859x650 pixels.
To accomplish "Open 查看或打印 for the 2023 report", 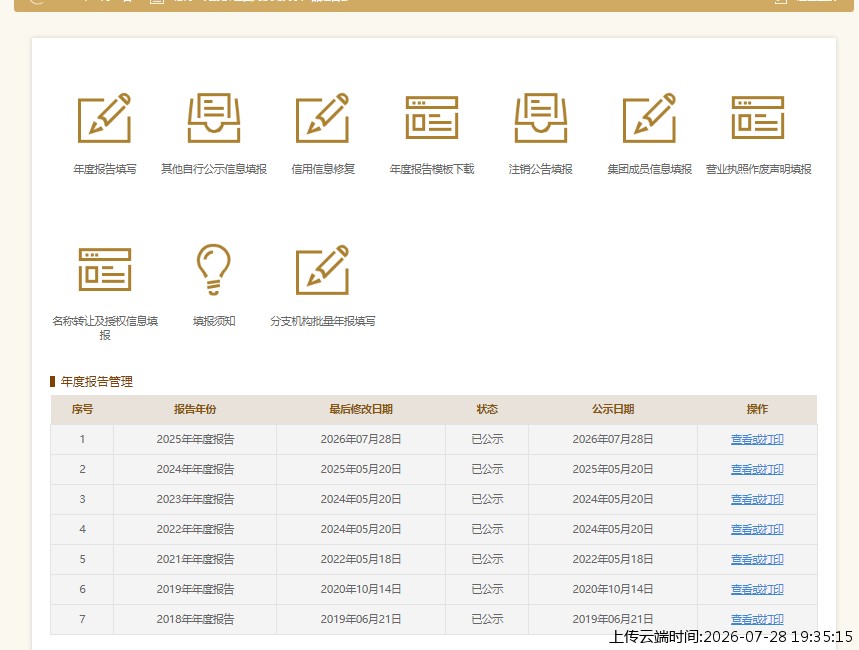I will [x=757, y=499].
